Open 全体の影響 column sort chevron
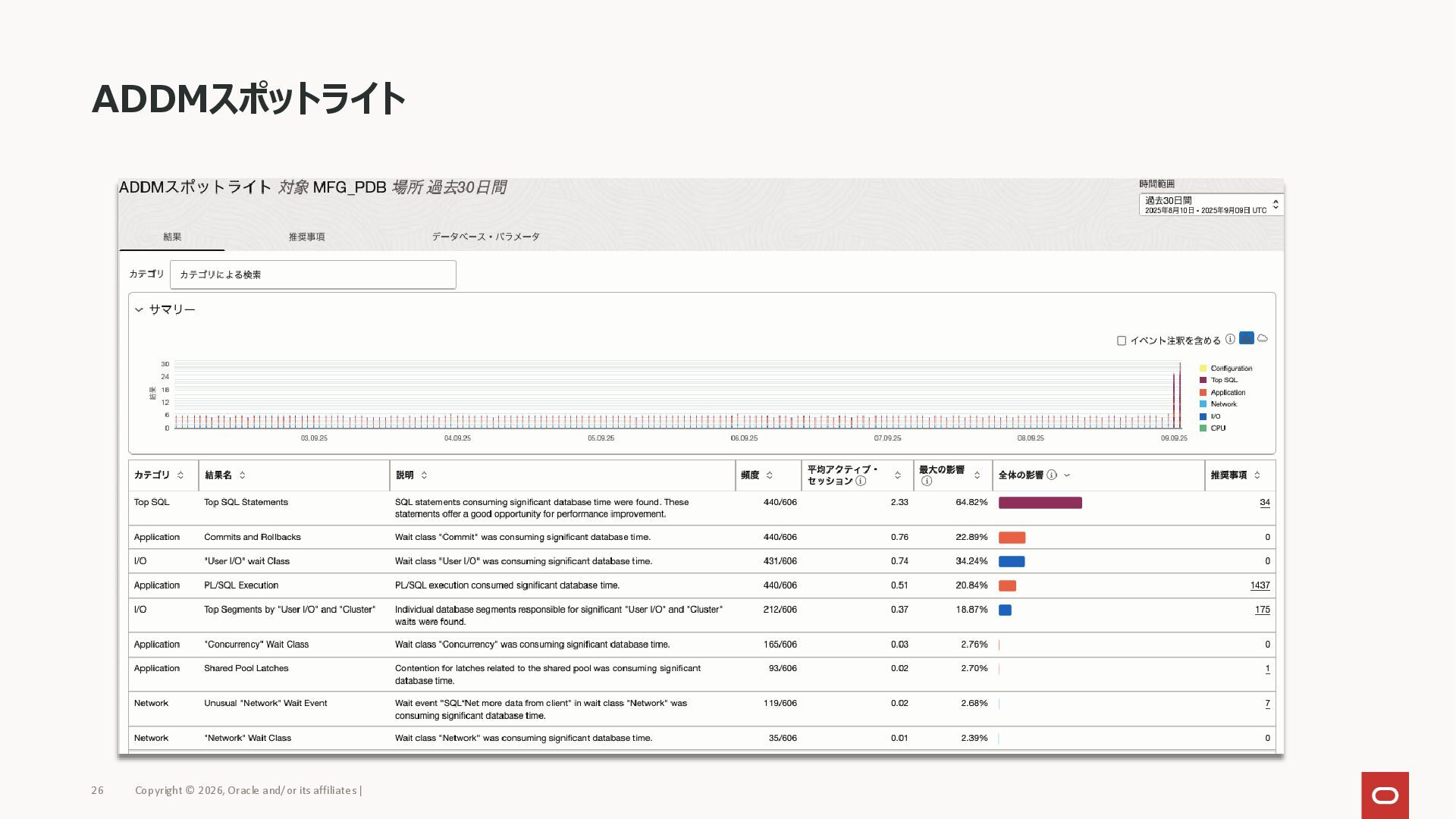Viewport: 1456px width, 819px height. click(1067, 475)
